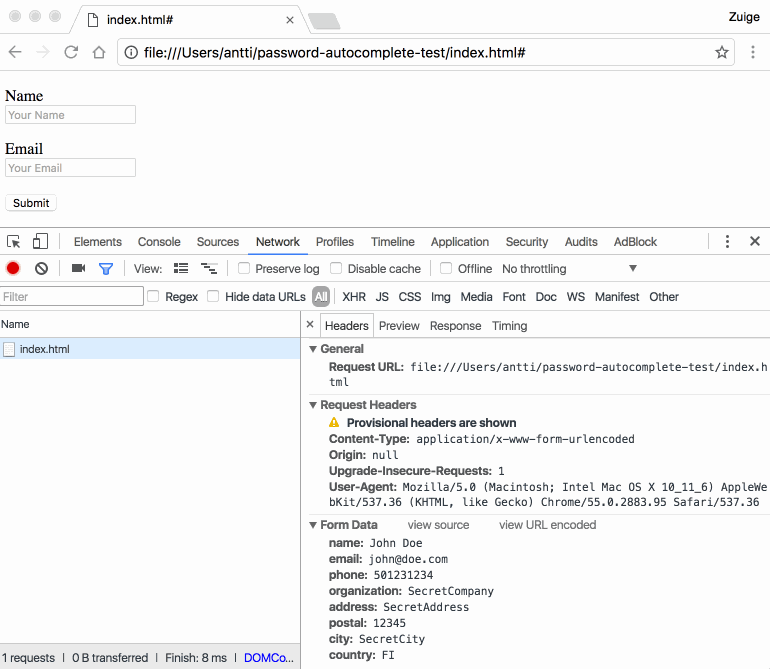Viewport: 770px width, 669px height.
Task: Toggle the capture screenshots camera icon
Action: pyautogui.click(x=78, y=268)
